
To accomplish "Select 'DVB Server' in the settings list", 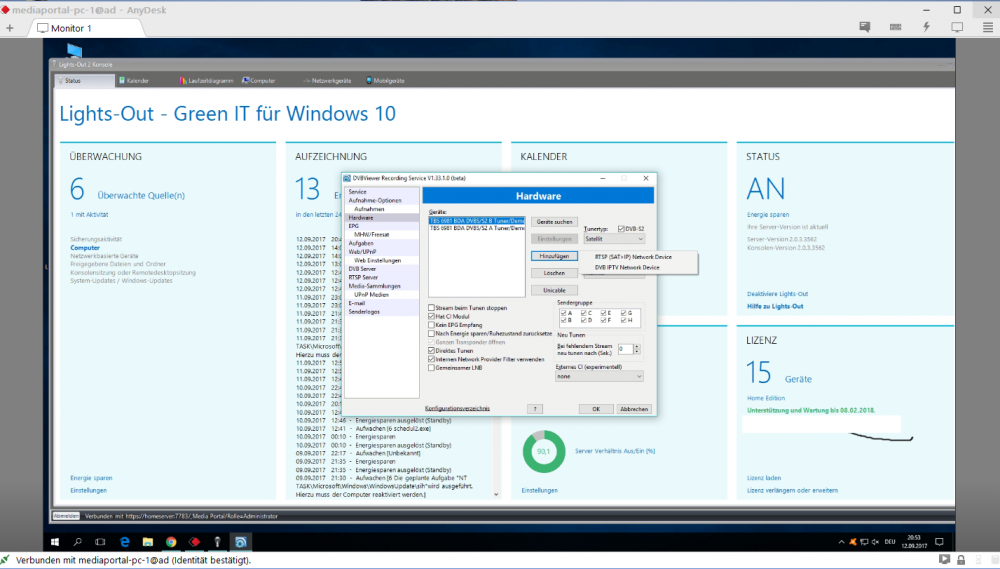I will [362, 269].
